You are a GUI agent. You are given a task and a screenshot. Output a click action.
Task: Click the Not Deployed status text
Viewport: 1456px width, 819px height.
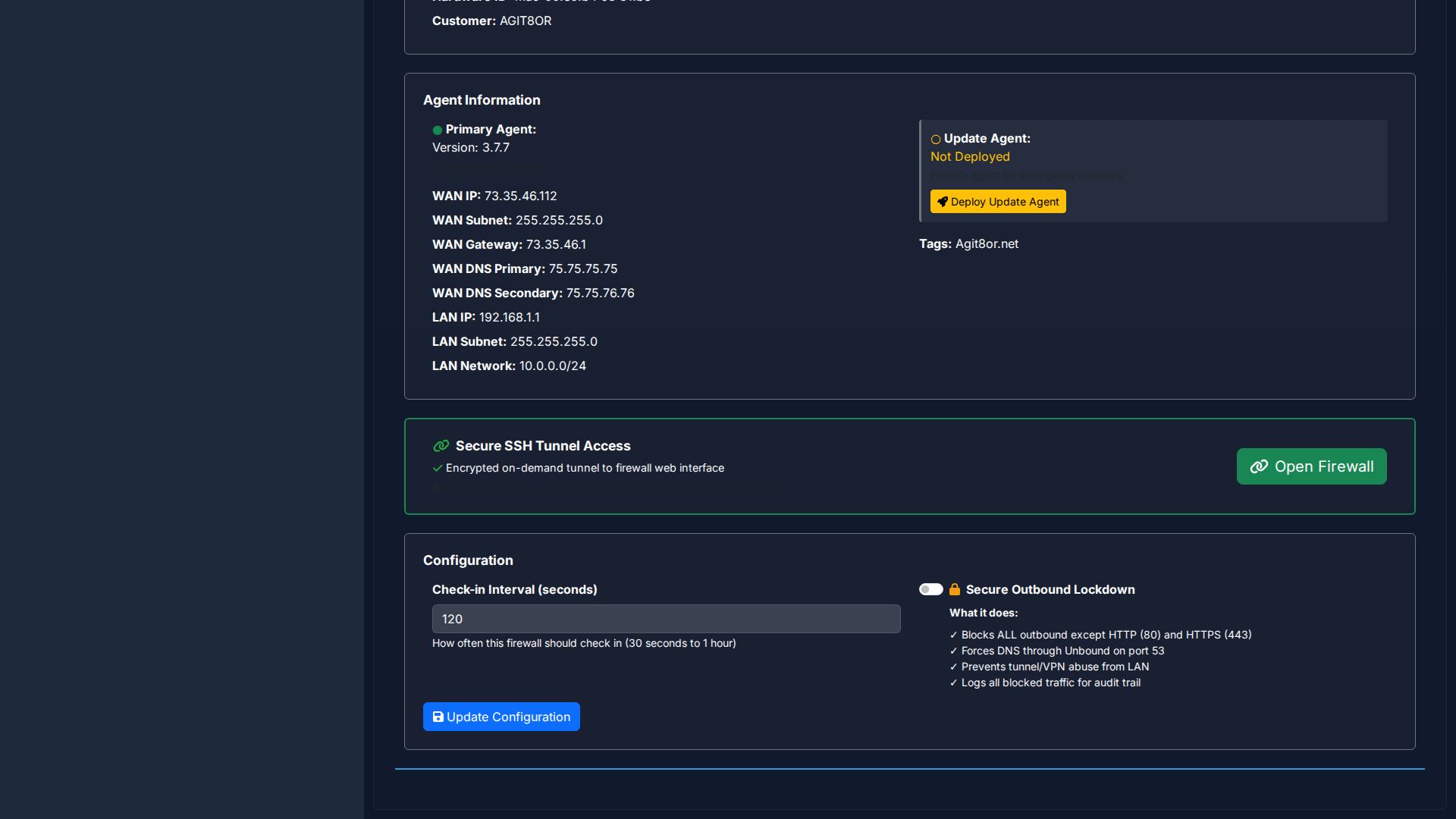970,157
